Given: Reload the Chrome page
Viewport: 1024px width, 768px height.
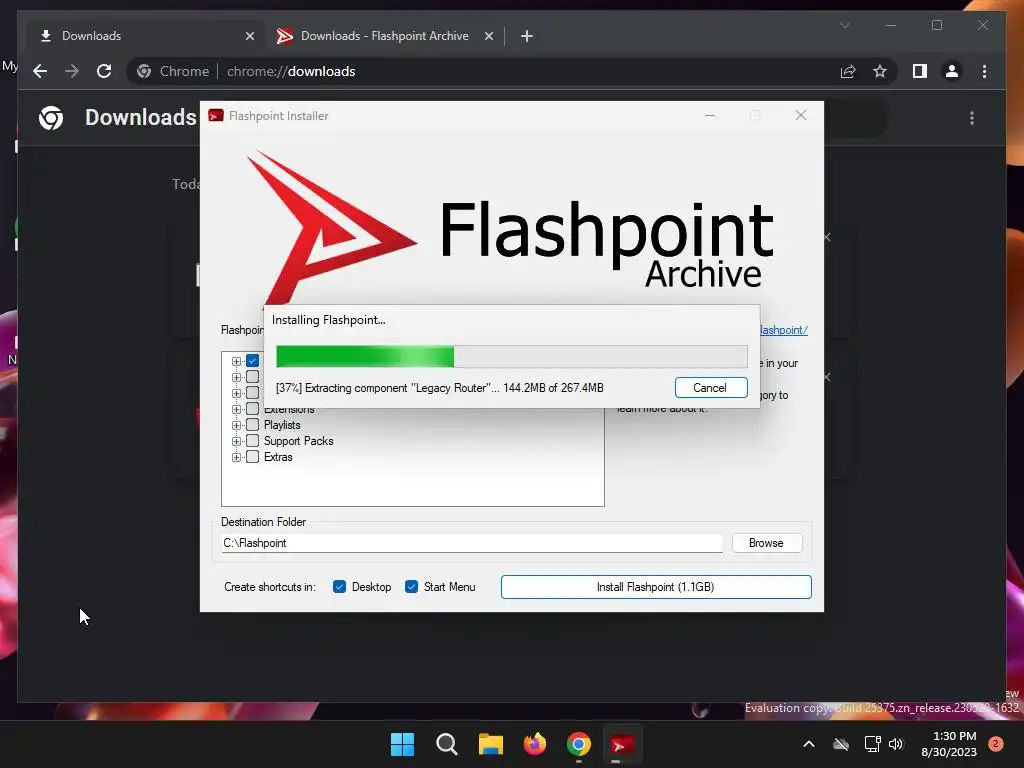Looking at the screenshot, I should pyautogui.click(x=104, y=71).
